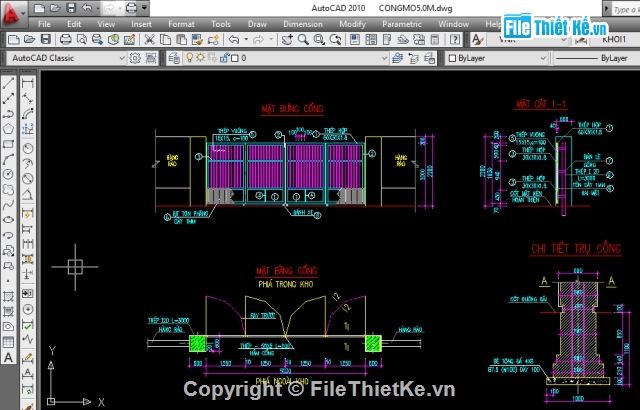Click the Match Properties brush icon
This screenshot has width=640, height=410.
[197, 40]
